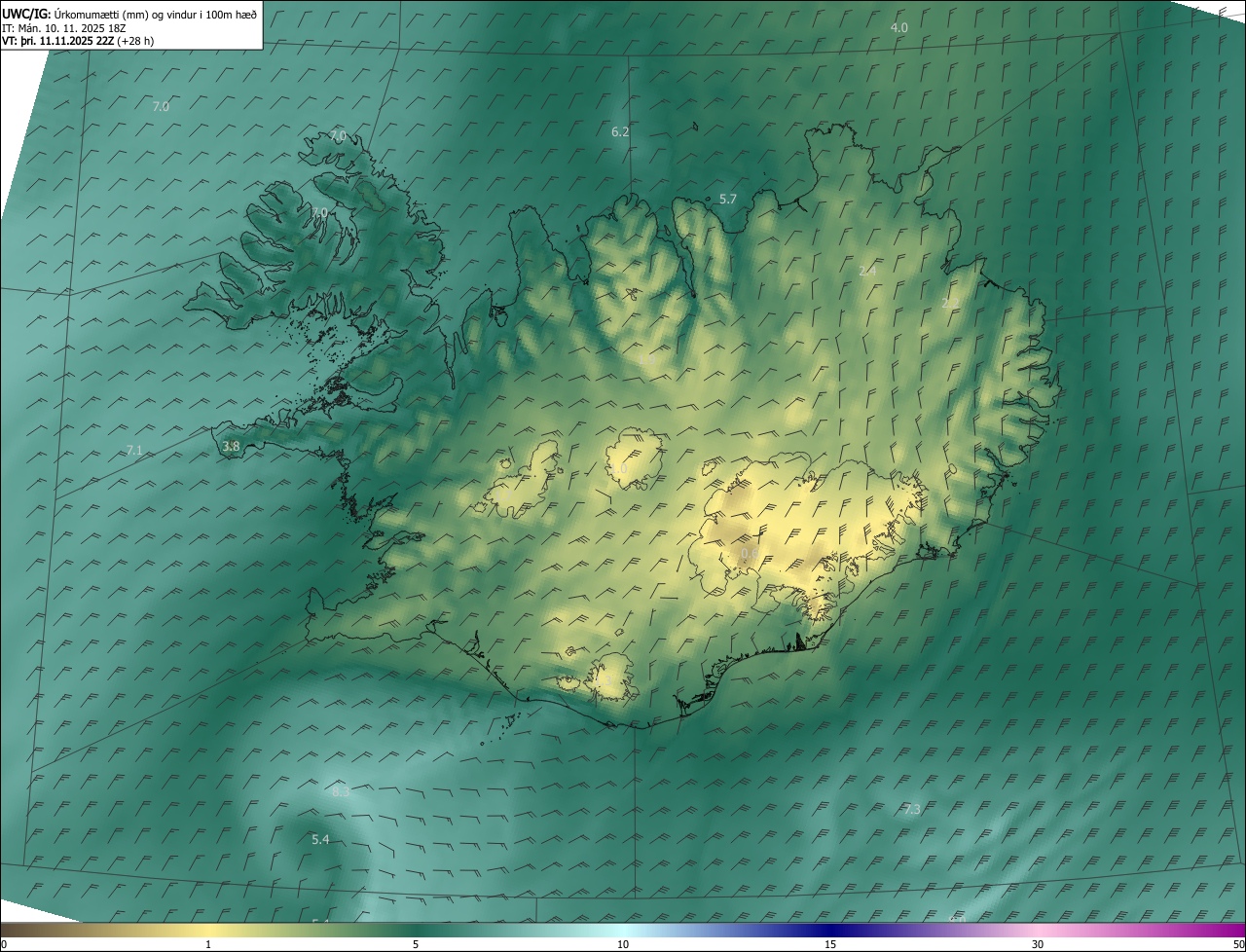1246x952 pixels.
Task: Click the 5.7 value near the north coast
Action: [x=728, y=199]
